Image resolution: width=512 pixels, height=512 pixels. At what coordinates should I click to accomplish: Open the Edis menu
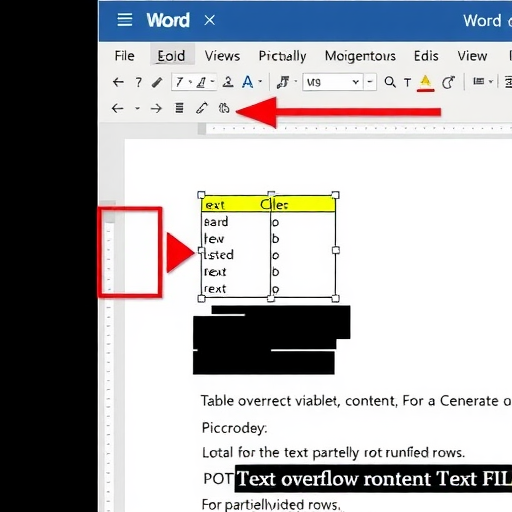click(x=426, y=56)
